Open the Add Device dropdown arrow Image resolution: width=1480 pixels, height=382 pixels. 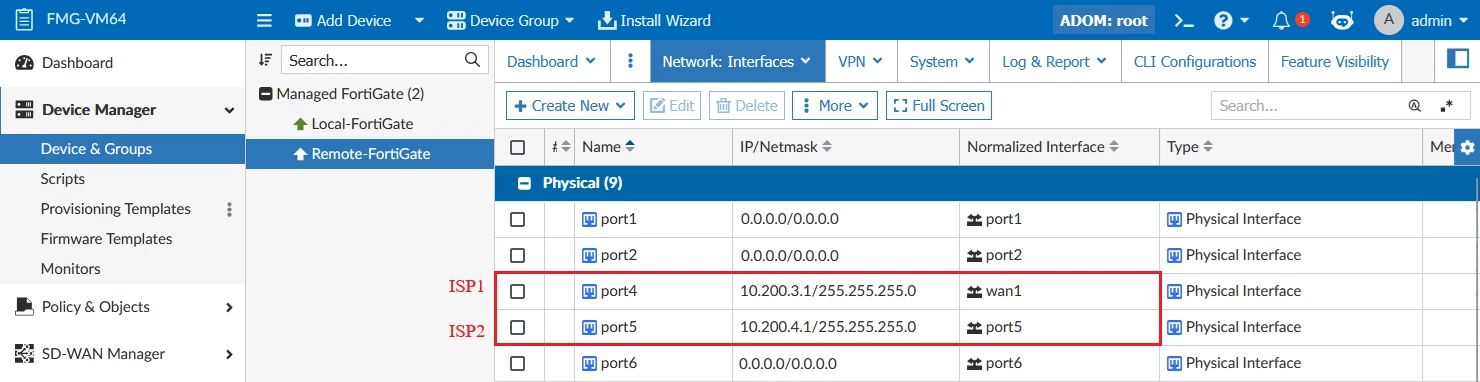point(419,20)
